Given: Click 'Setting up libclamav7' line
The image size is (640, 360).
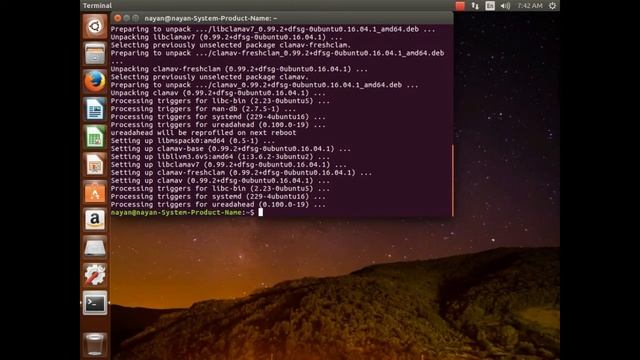Looking at the screenshot, I should [229, 164].
